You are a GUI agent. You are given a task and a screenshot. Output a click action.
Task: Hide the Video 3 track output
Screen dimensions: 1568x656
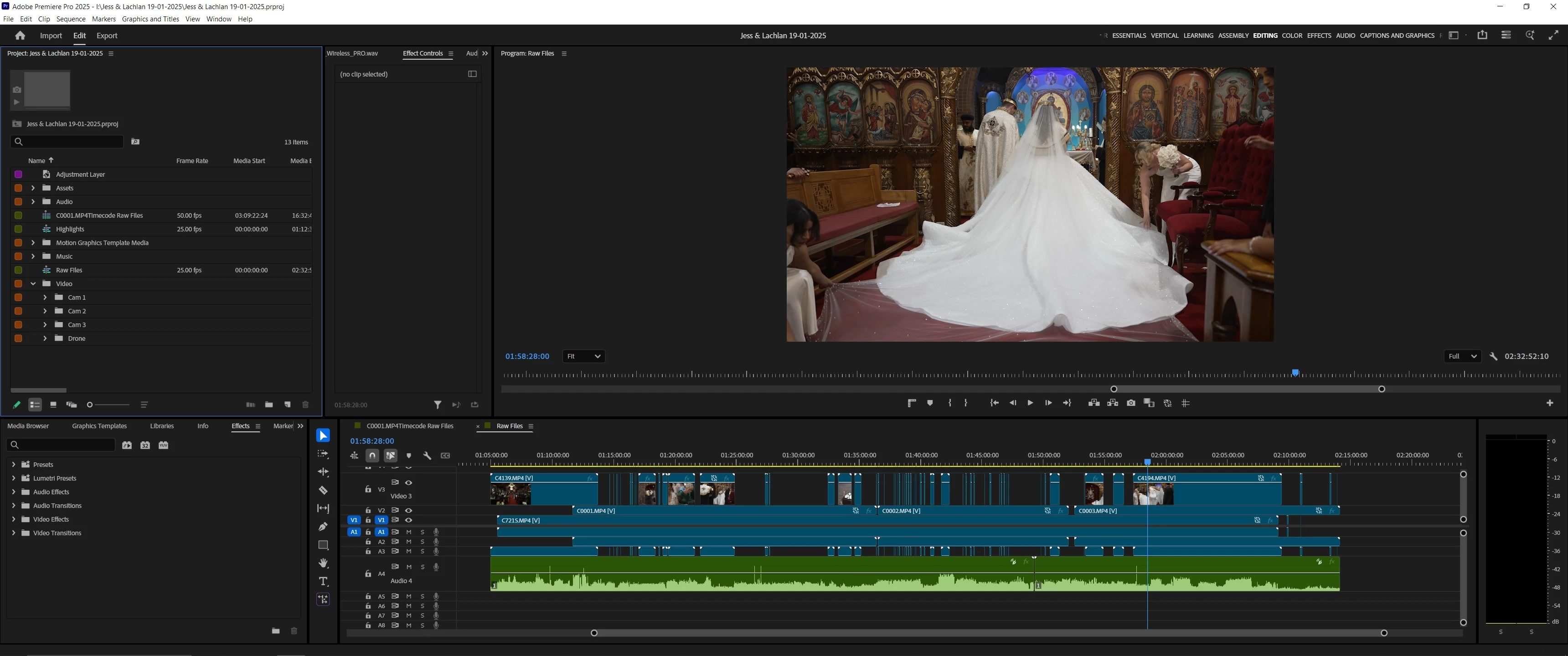coord(408,482)
